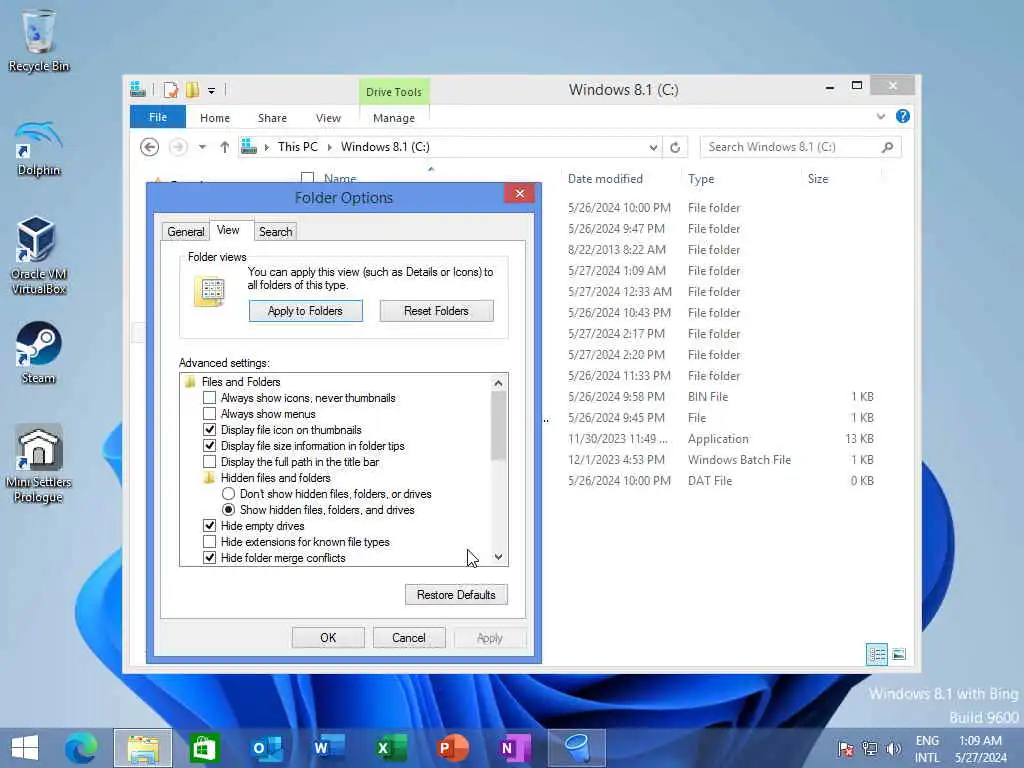Open the Recycle Bin desktop icon

tap(39, 39)
